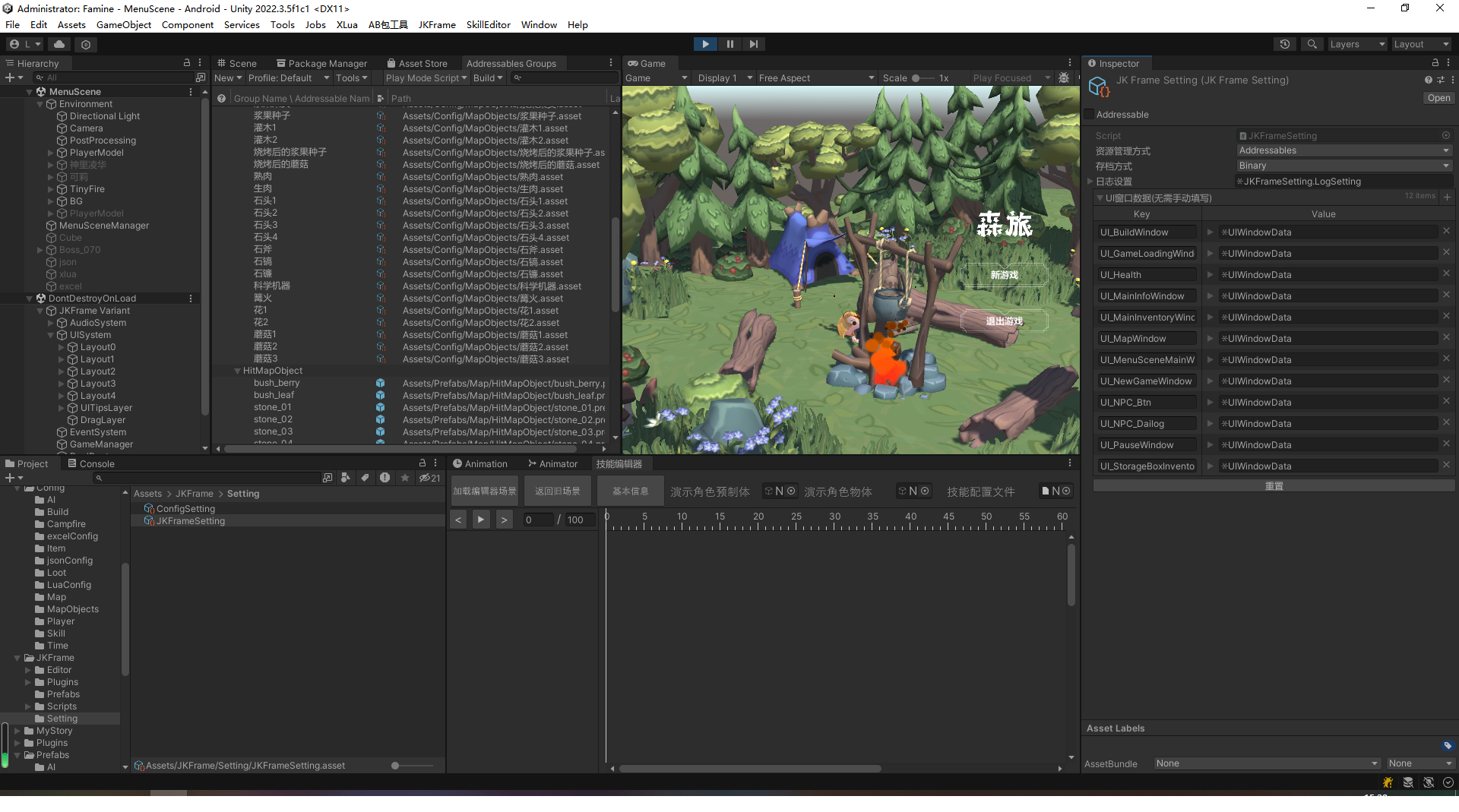The height and width of the screenshot is (812, 1459).
Task: Open the 资源管理方式 Addressables dropdown
Action: click(1345, 150)
